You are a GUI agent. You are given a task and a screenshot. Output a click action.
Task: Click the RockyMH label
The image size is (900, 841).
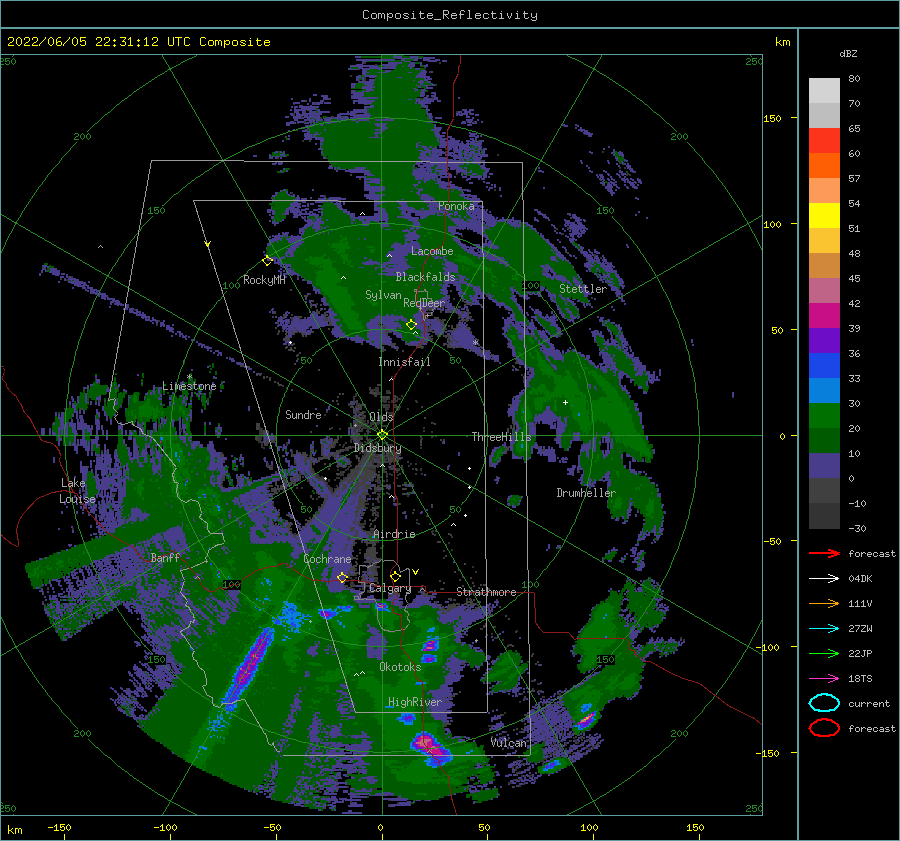264,280
